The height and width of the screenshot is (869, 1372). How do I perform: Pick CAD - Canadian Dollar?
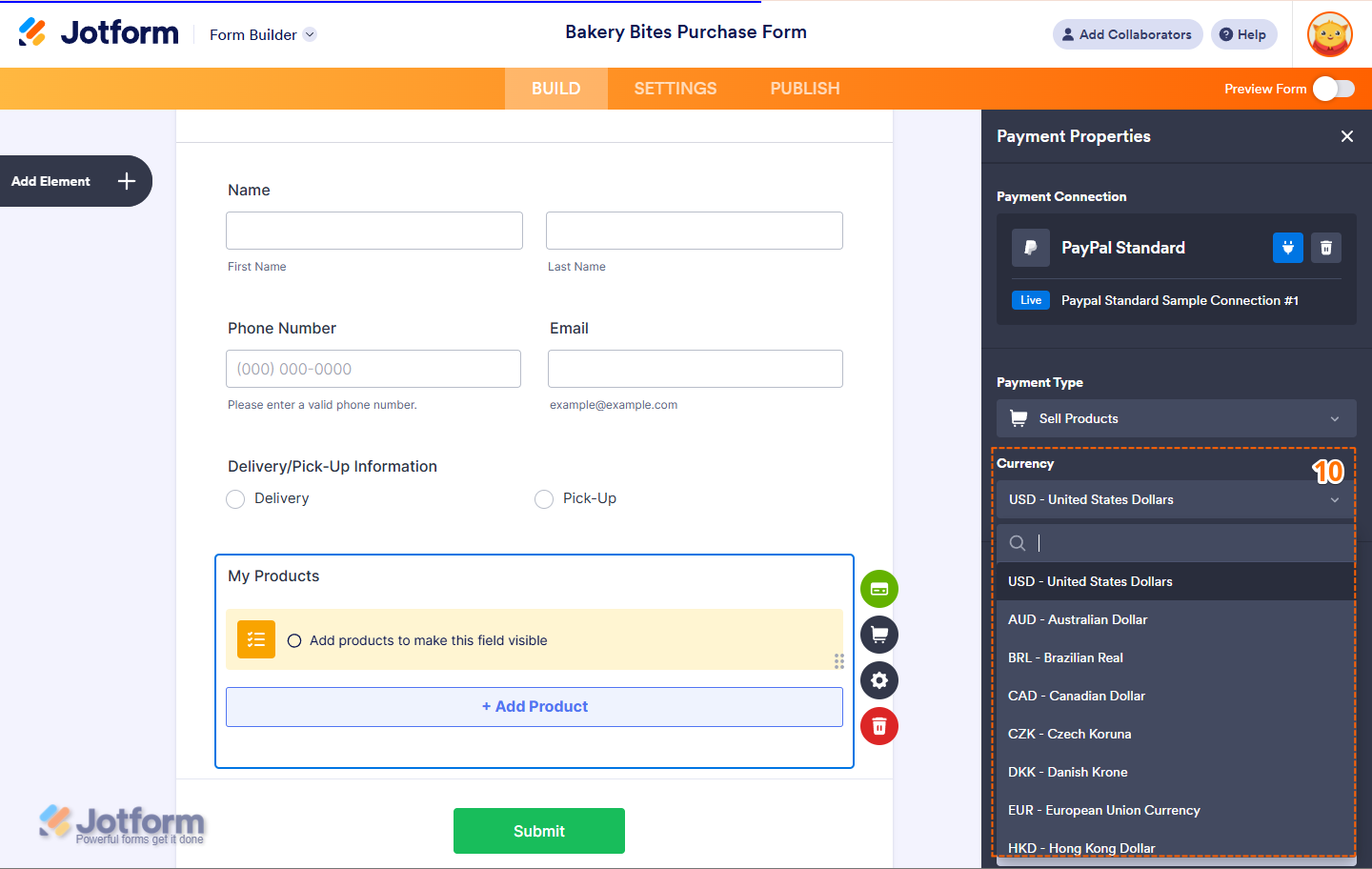click(x=1177, y=696)
